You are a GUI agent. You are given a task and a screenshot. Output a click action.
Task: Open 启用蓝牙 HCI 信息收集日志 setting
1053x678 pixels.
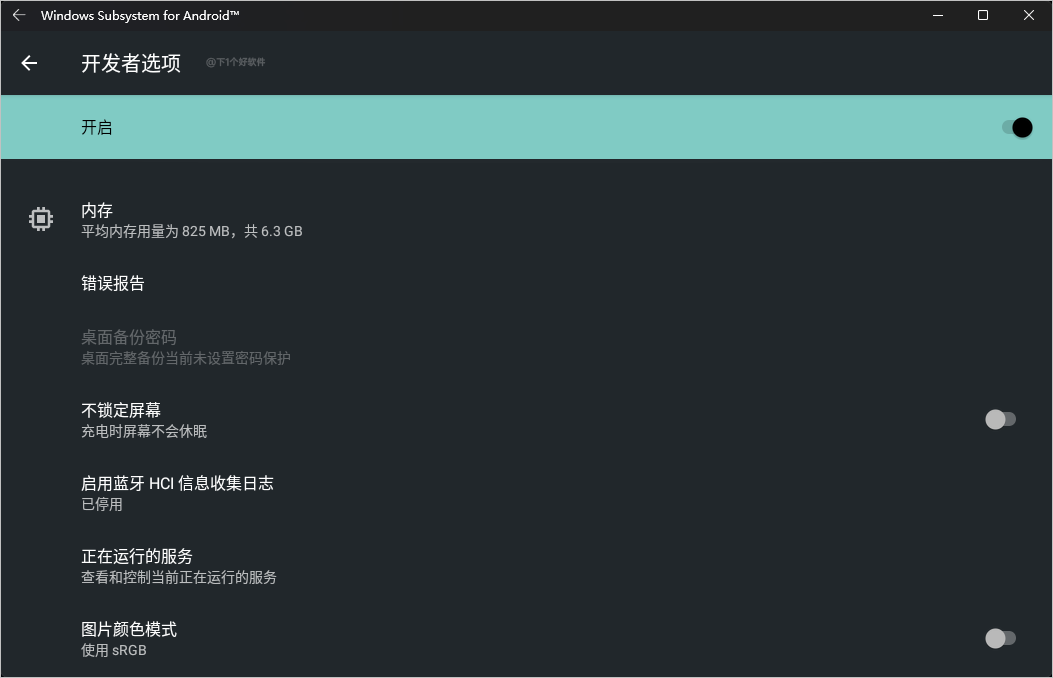pyautogui.click(x=177, y=483)
